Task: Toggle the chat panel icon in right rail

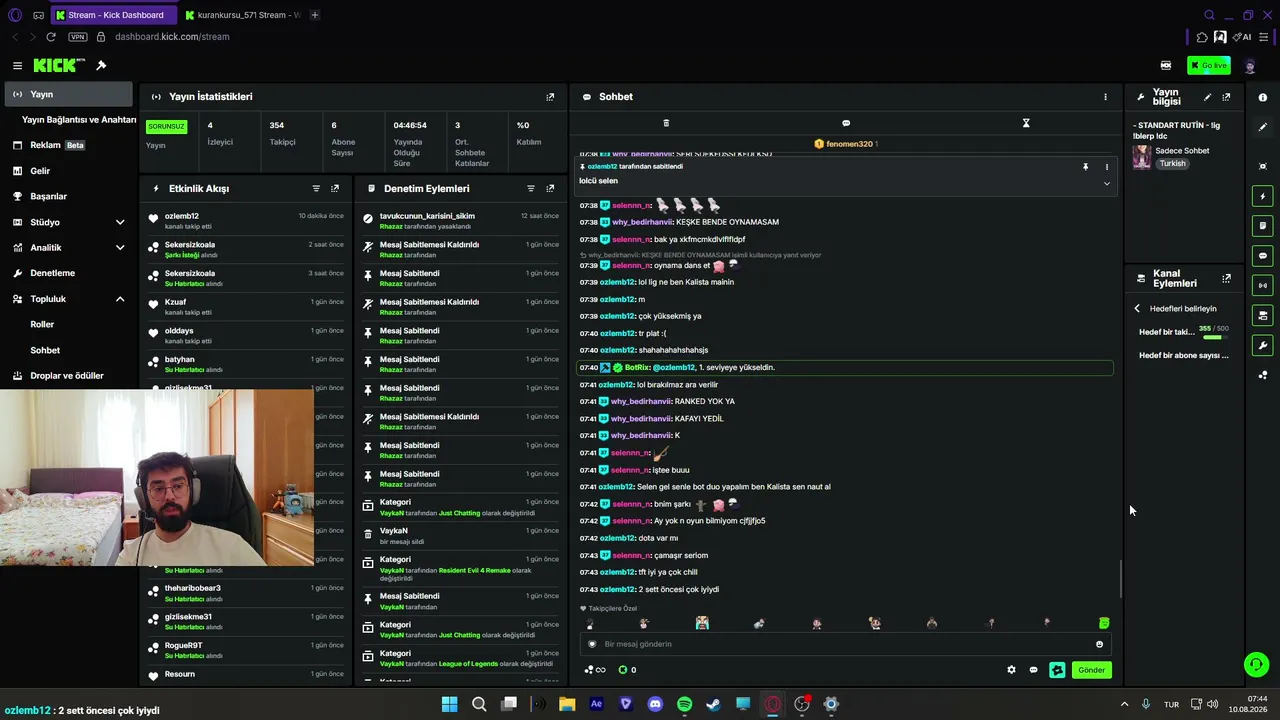Action: (1263, 256)
